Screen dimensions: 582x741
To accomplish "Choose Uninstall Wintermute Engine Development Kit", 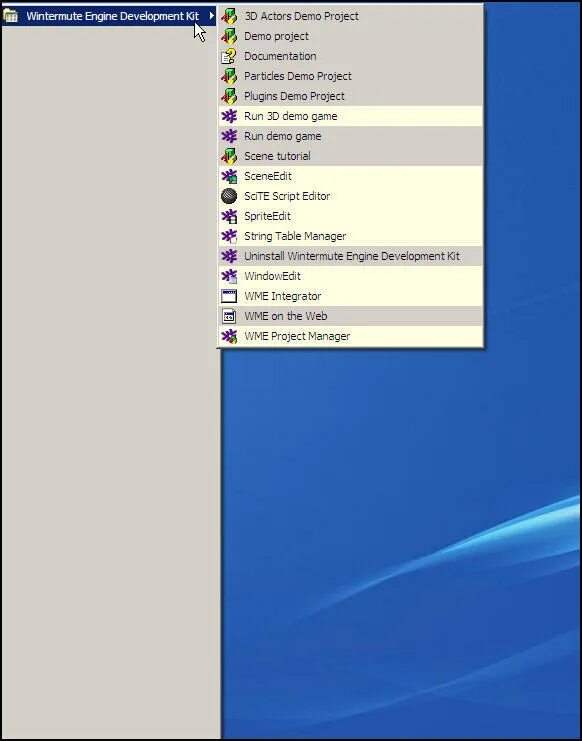I will (x=351, y=256).
